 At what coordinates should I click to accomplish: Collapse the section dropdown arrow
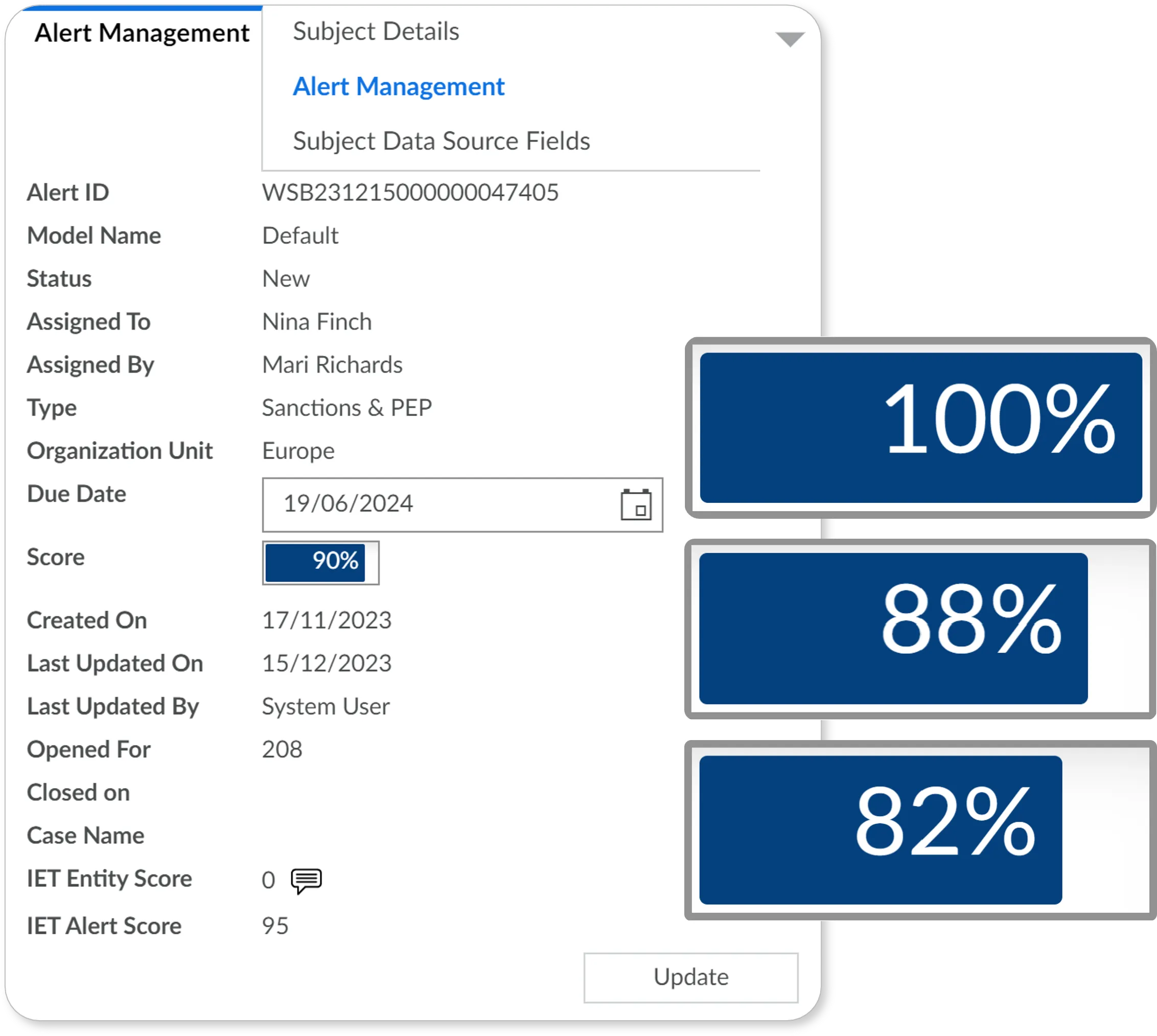(x=790, y=39)
